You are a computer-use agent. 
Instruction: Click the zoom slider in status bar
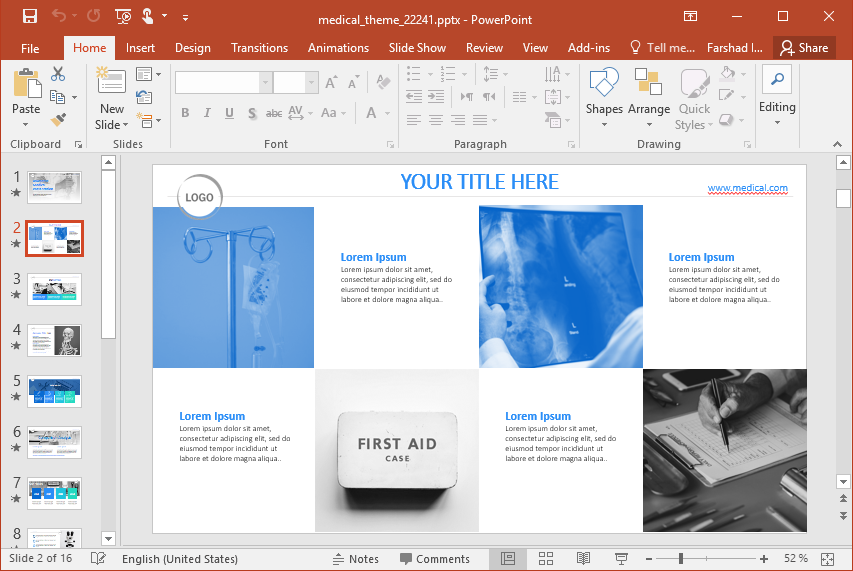tap(682, 559)
